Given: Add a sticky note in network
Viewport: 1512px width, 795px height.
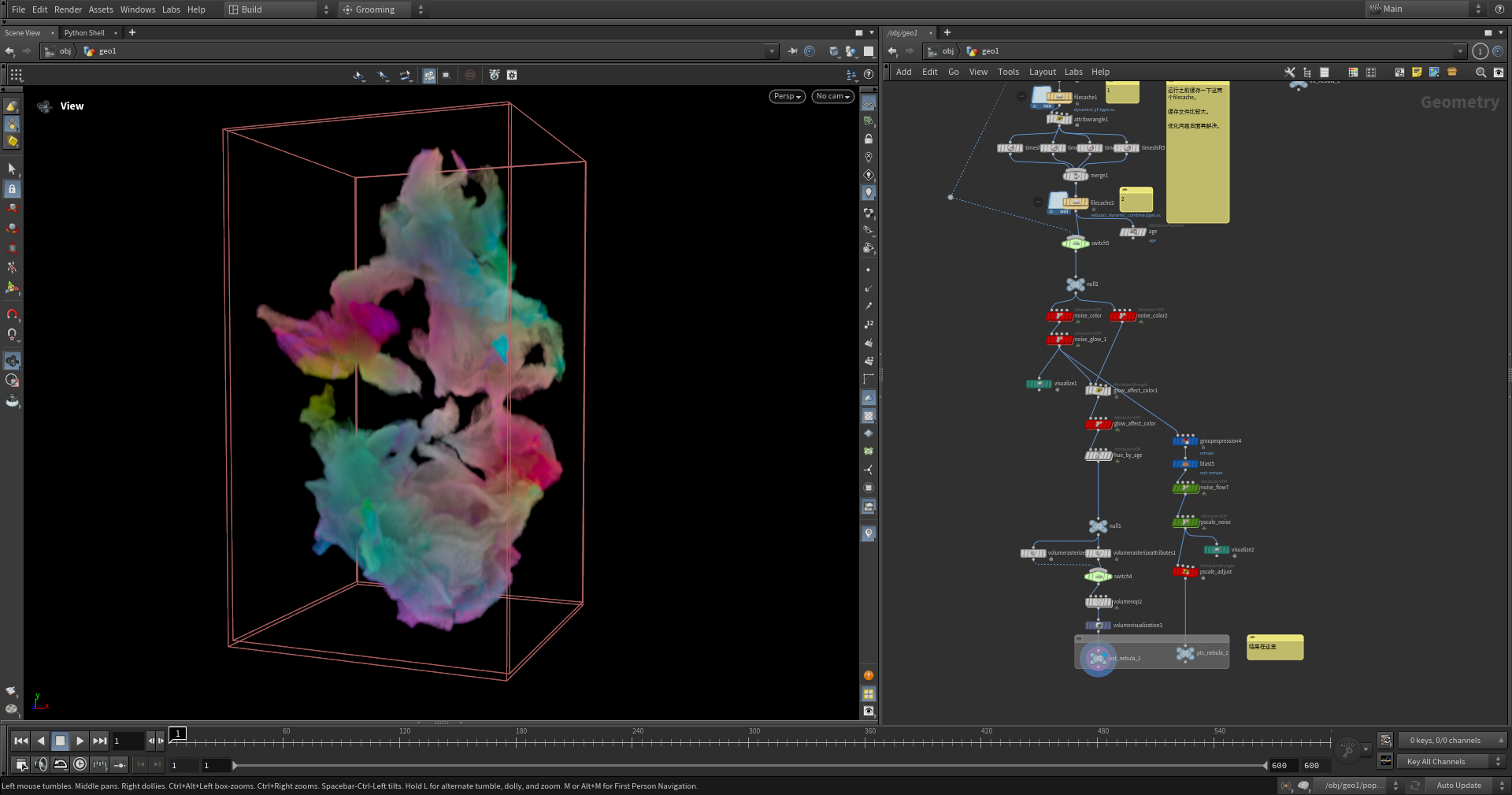Looking at the screenshot, I should (x=1417, y=72).
